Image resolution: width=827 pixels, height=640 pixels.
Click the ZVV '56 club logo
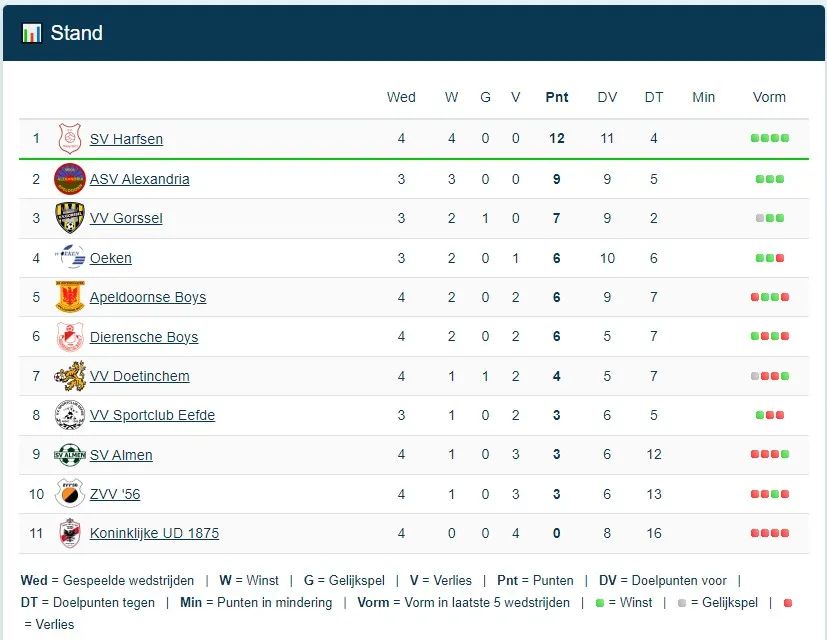pyautogui.click(x=69, y=494)
